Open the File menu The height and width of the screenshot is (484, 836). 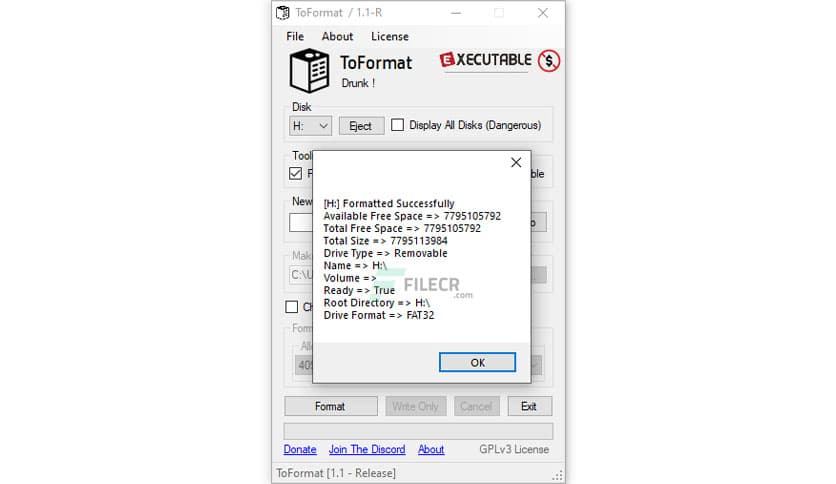point(295,36)
